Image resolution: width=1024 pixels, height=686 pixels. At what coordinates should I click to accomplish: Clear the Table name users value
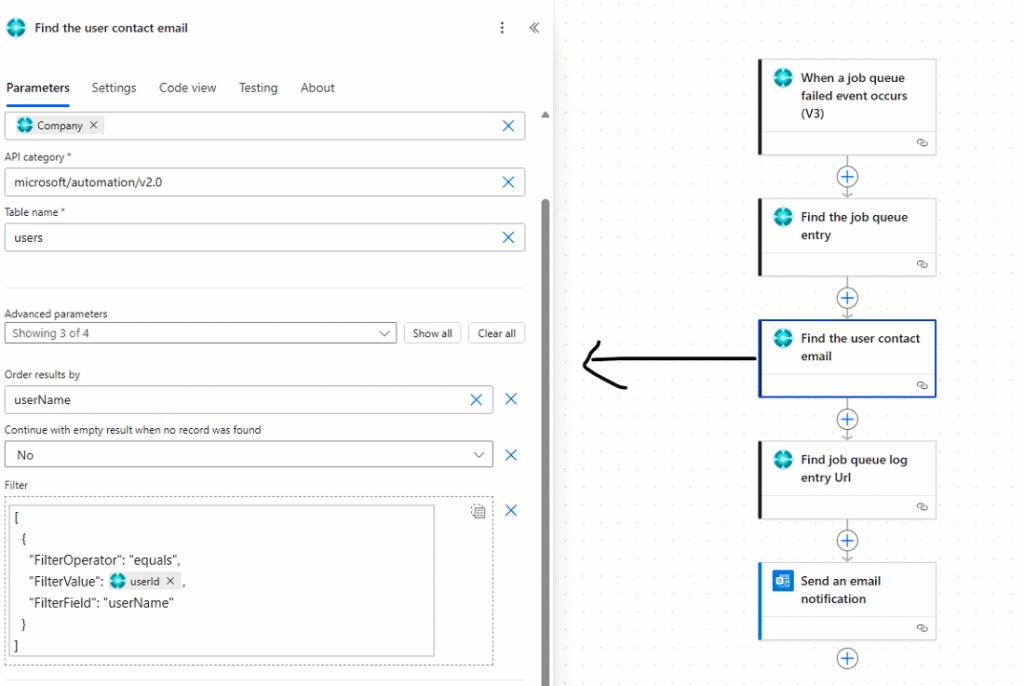click(x=508, y=237)
